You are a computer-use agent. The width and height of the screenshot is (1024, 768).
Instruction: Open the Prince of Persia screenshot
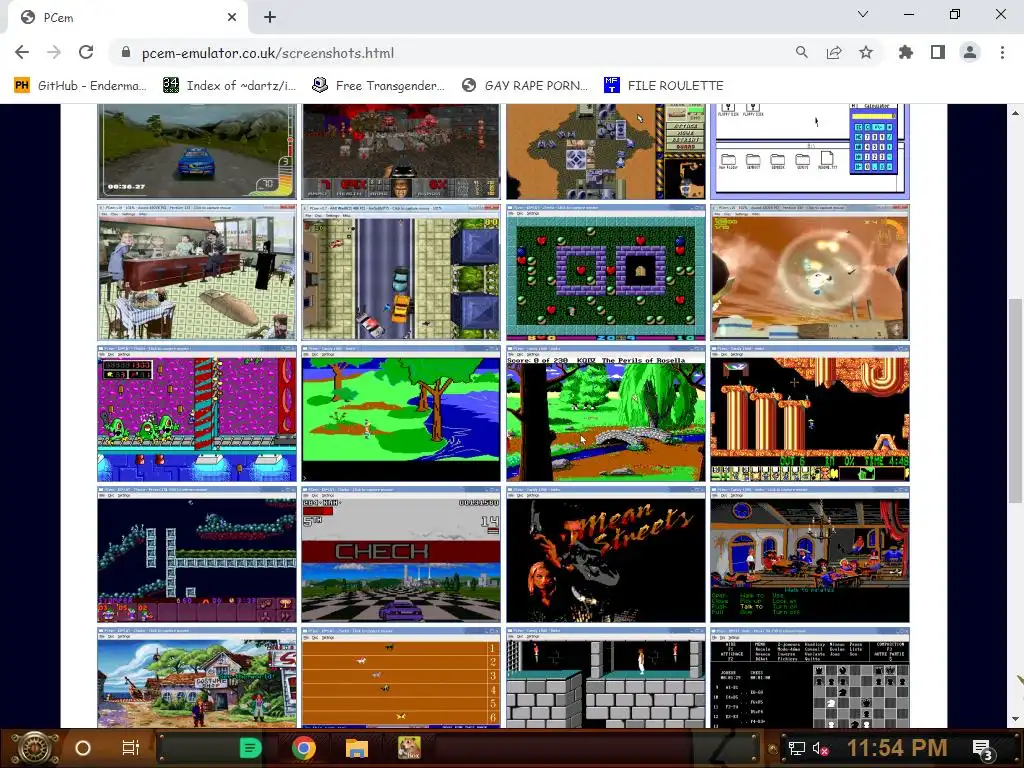605,678
